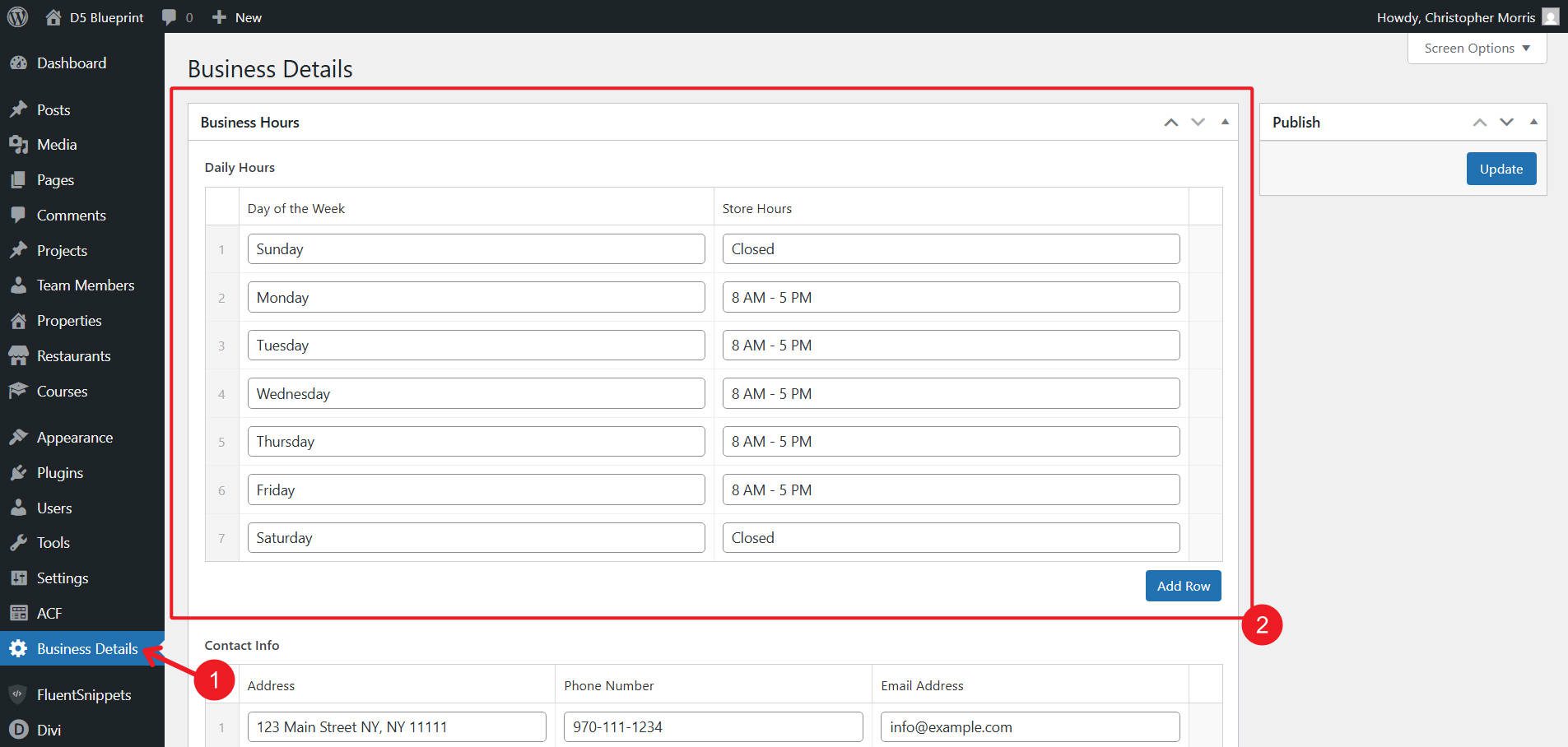Click Add Row under Daily Hours

coord(1183,586)
